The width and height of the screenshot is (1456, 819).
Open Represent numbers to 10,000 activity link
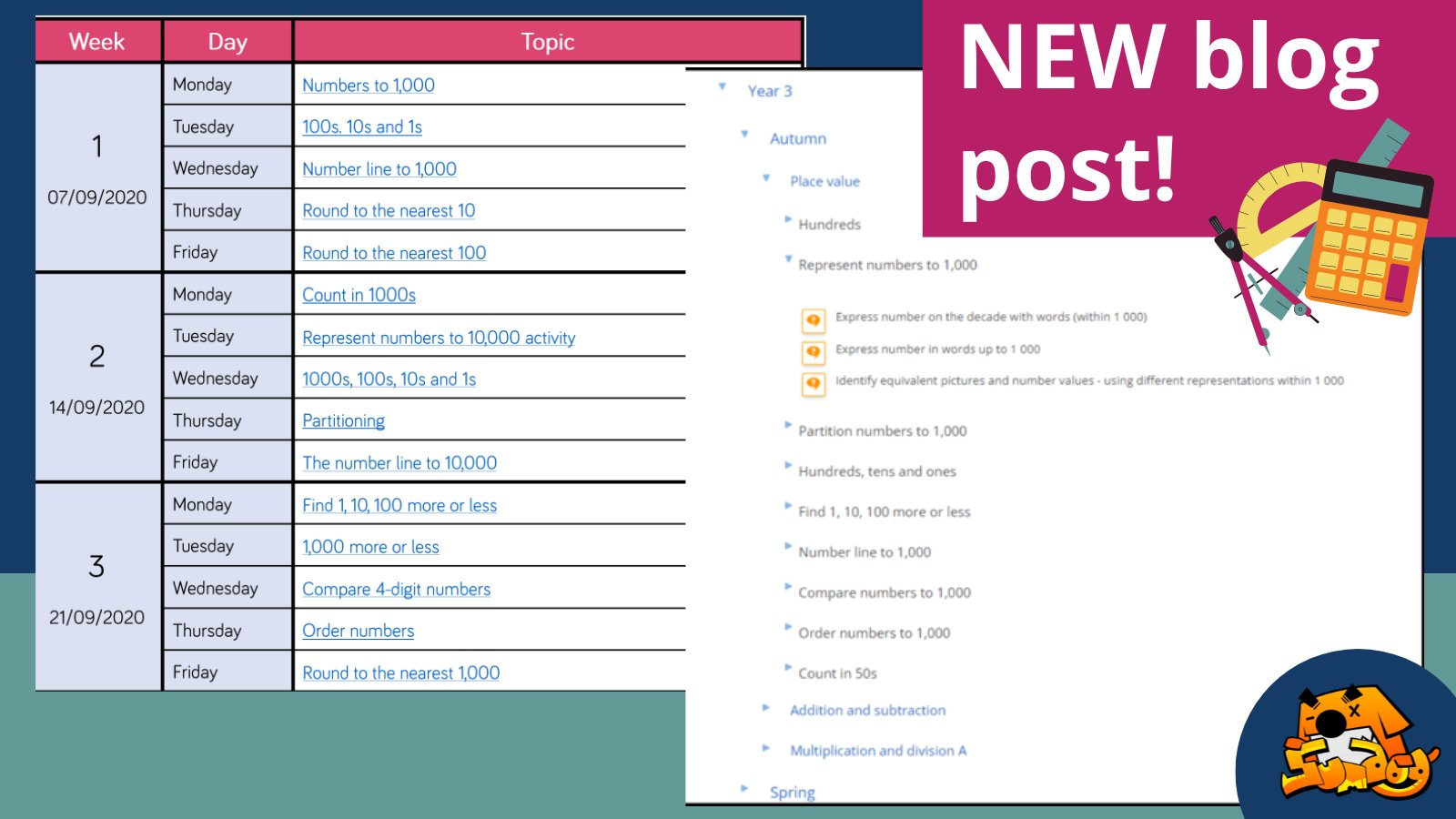tap(439, 337)
